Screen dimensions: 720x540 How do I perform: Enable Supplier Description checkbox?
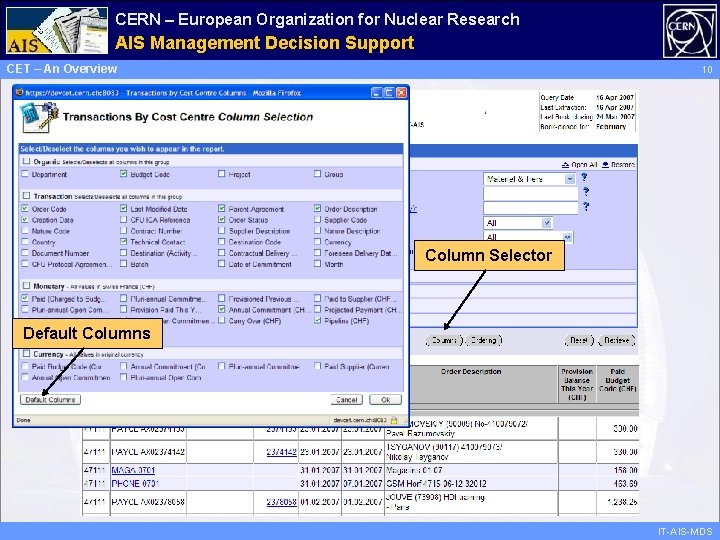pyautogui.click(x=221, y=231)
